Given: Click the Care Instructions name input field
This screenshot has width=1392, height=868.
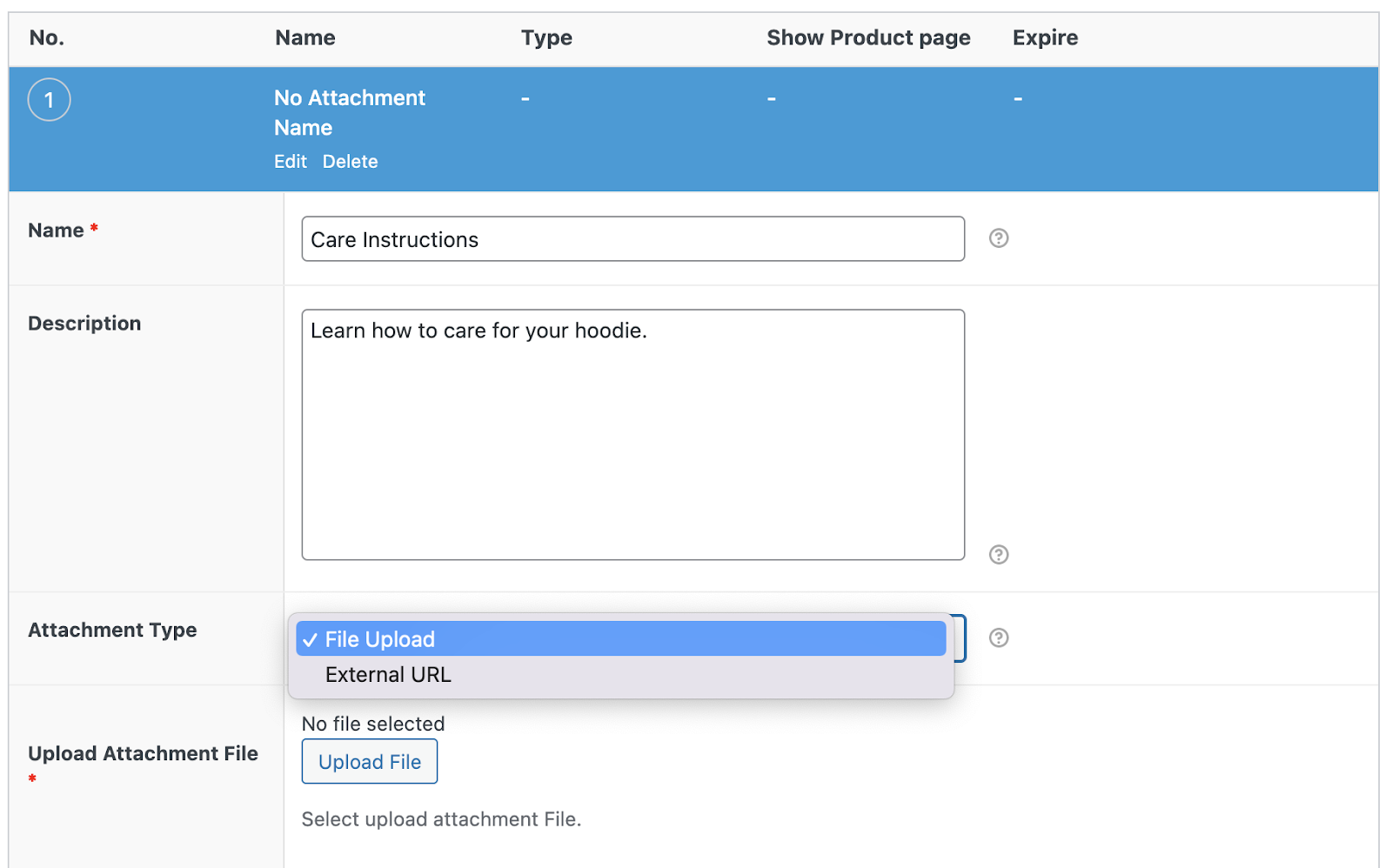Looking at the screenshot, I should tap(632, 238).
